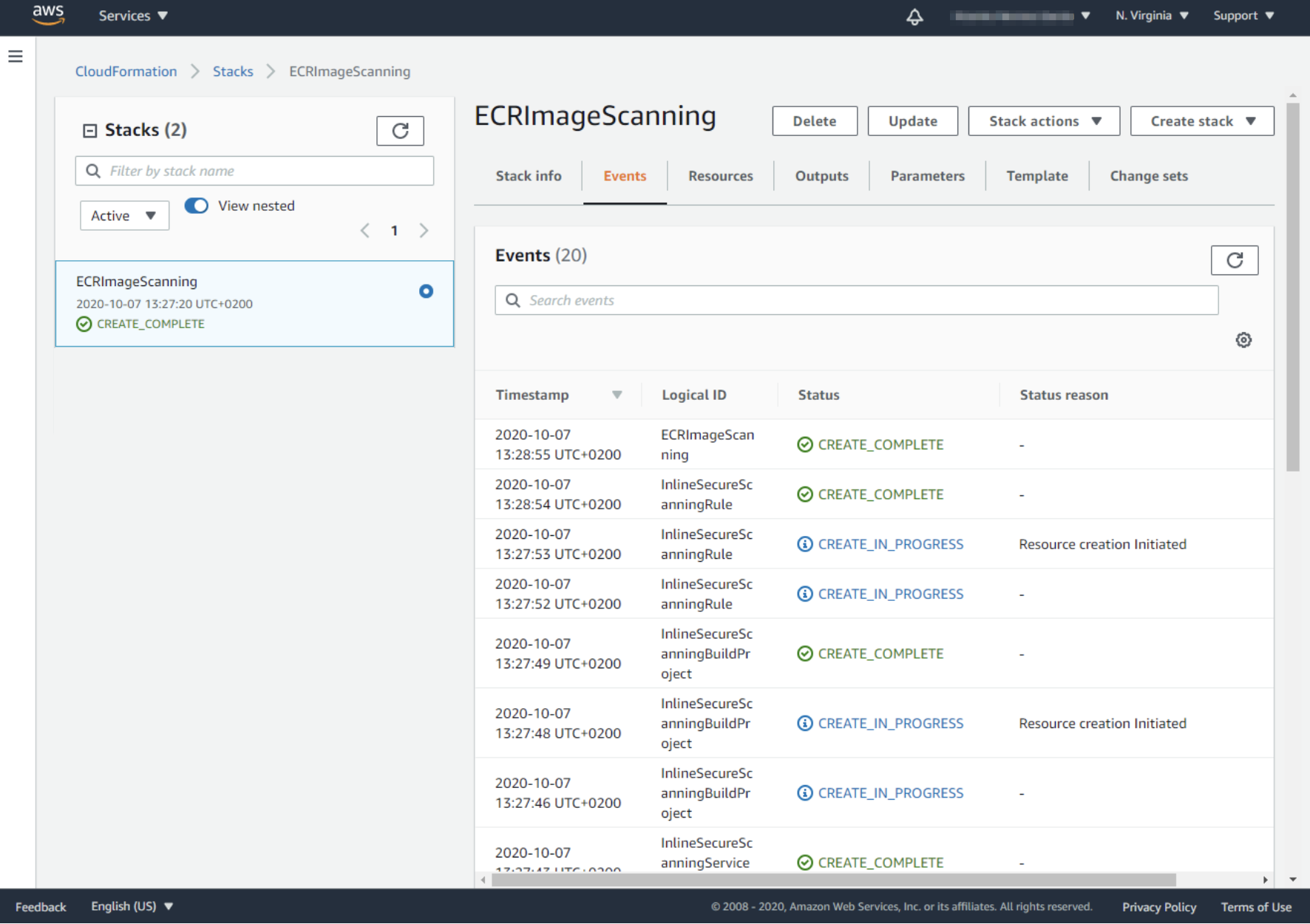Click CREATE_IN_PROGRESS status at 13:27:52
This screenshot has width=1310, height=924.
tap(890, 594)
